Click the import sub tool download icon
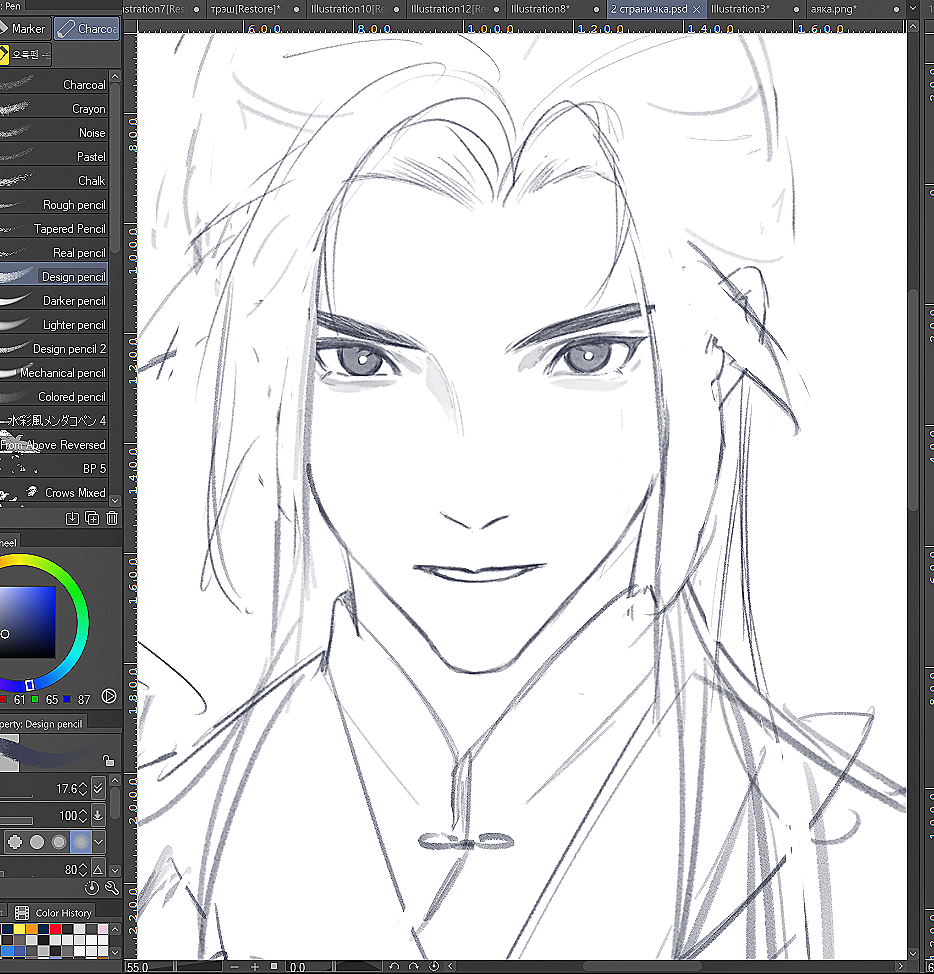Image resolution: width=934 pixels, height=974 pixels. (72, 518)
